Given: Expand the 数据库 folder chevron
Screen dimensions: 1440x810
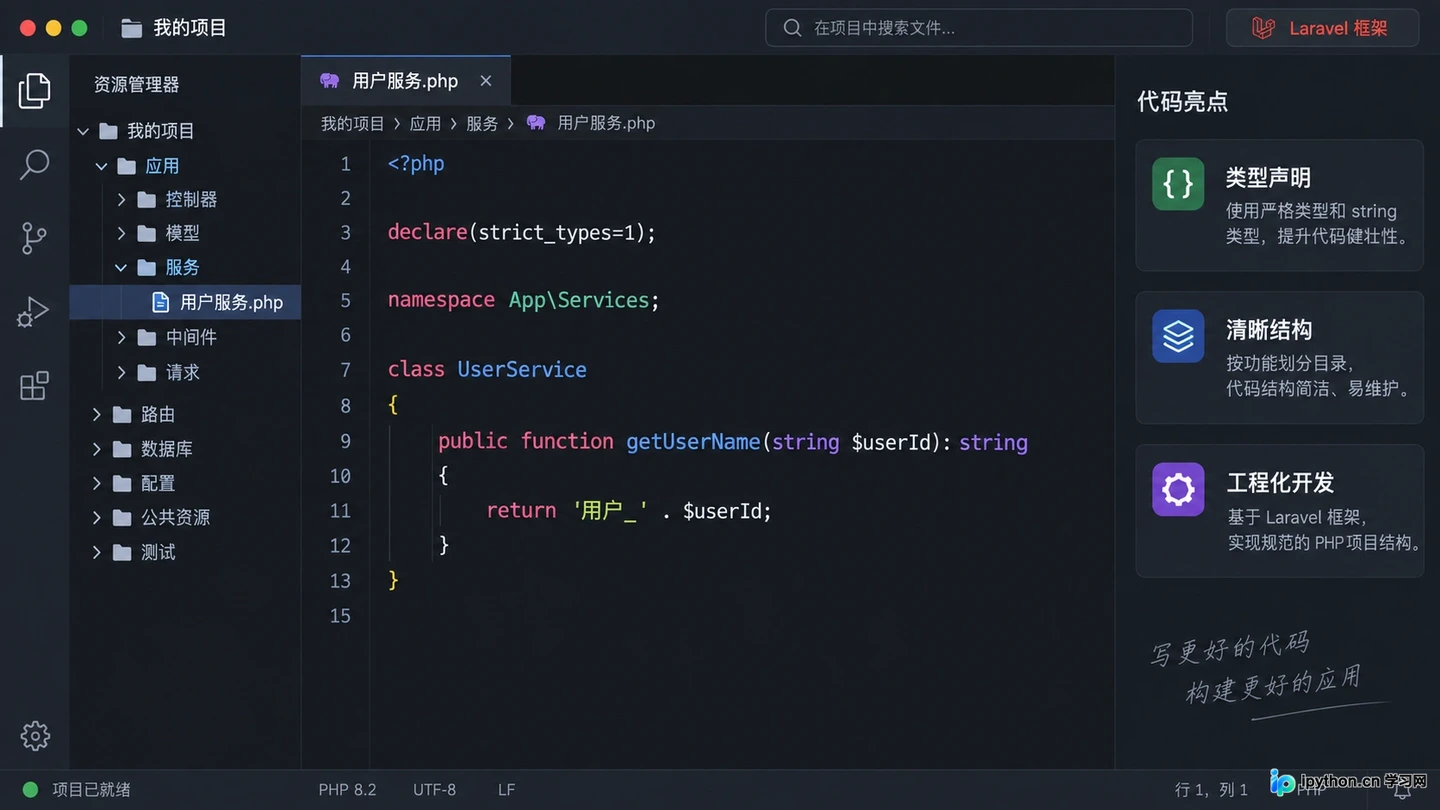Looking at the screenshot, I should point(97,449).
